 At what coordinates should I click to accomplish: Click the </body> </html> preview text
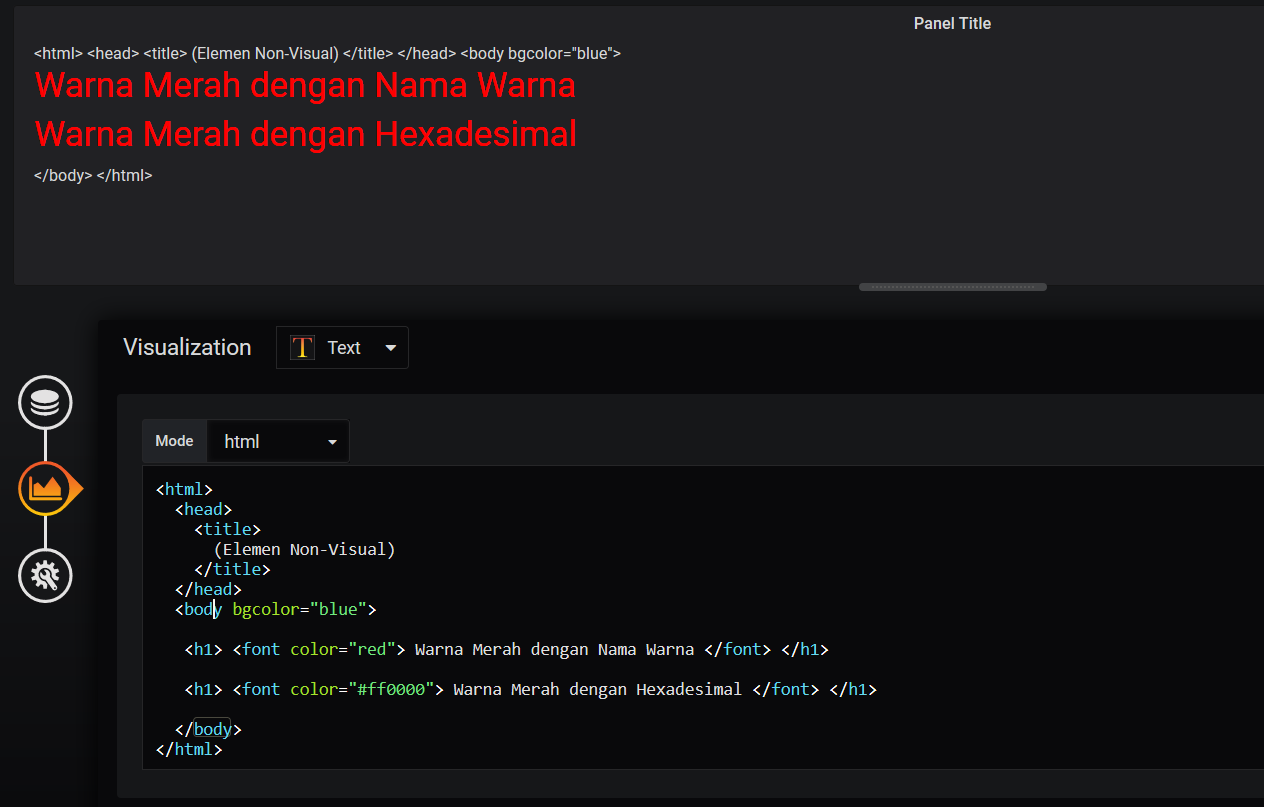(x=93, y=175)
